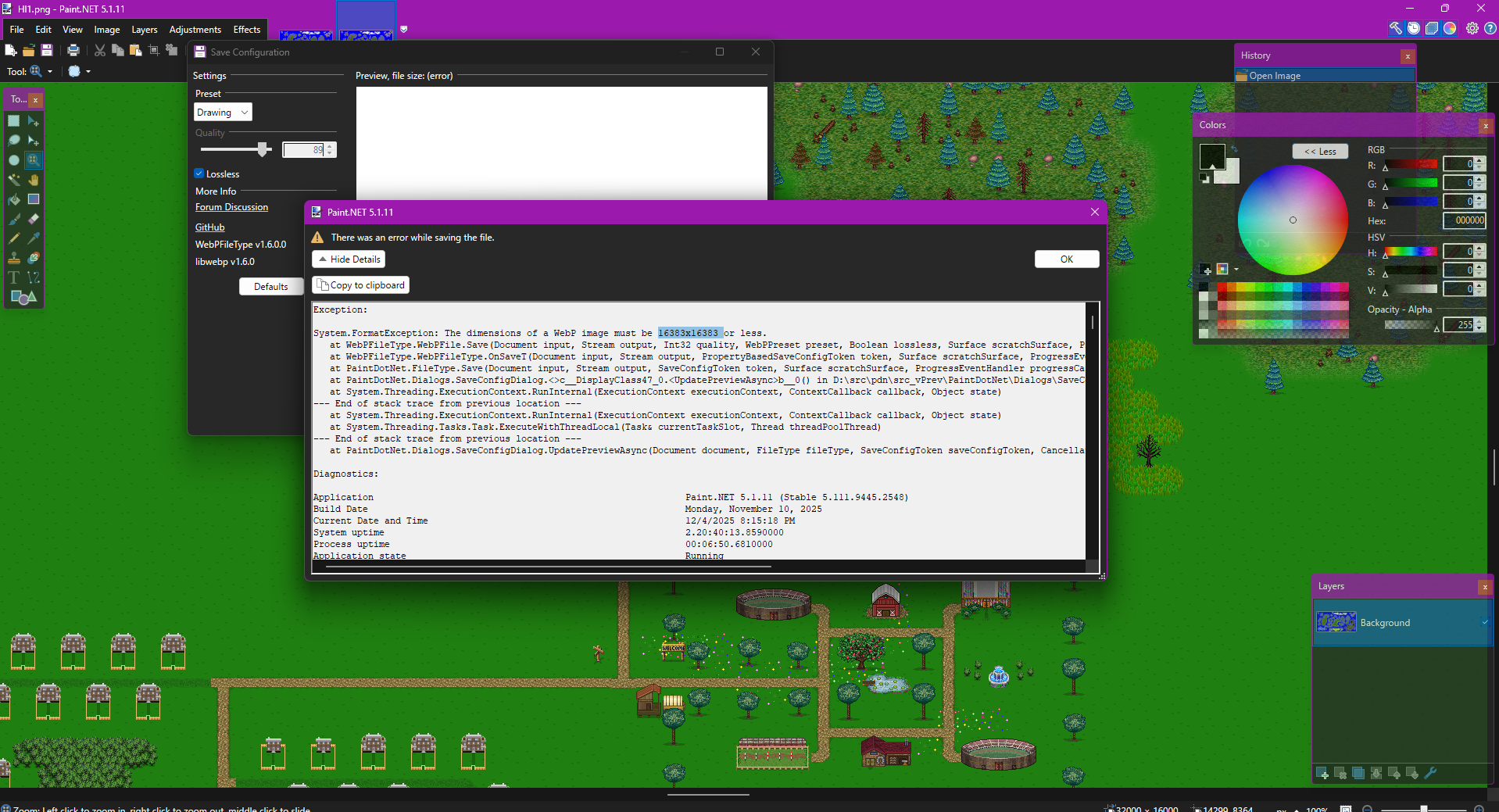Add a new layer in Layers panel
This screenshot has height=812, width=1499.
pos(1322,773)
